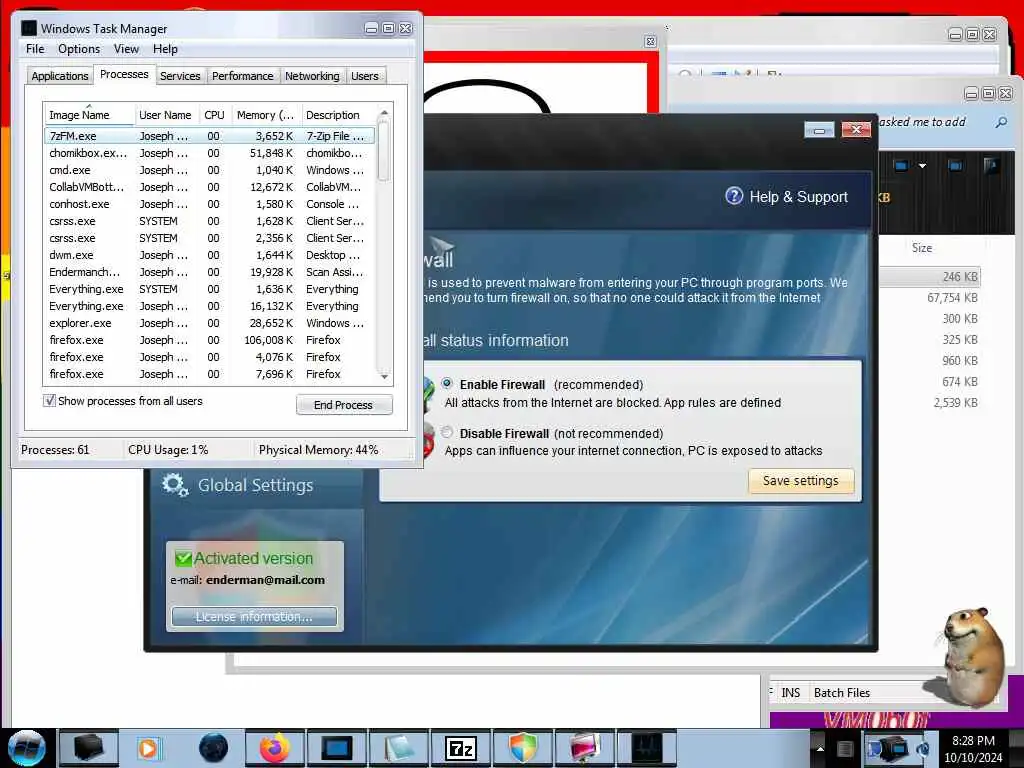Click the Size column header in file window

921,248
